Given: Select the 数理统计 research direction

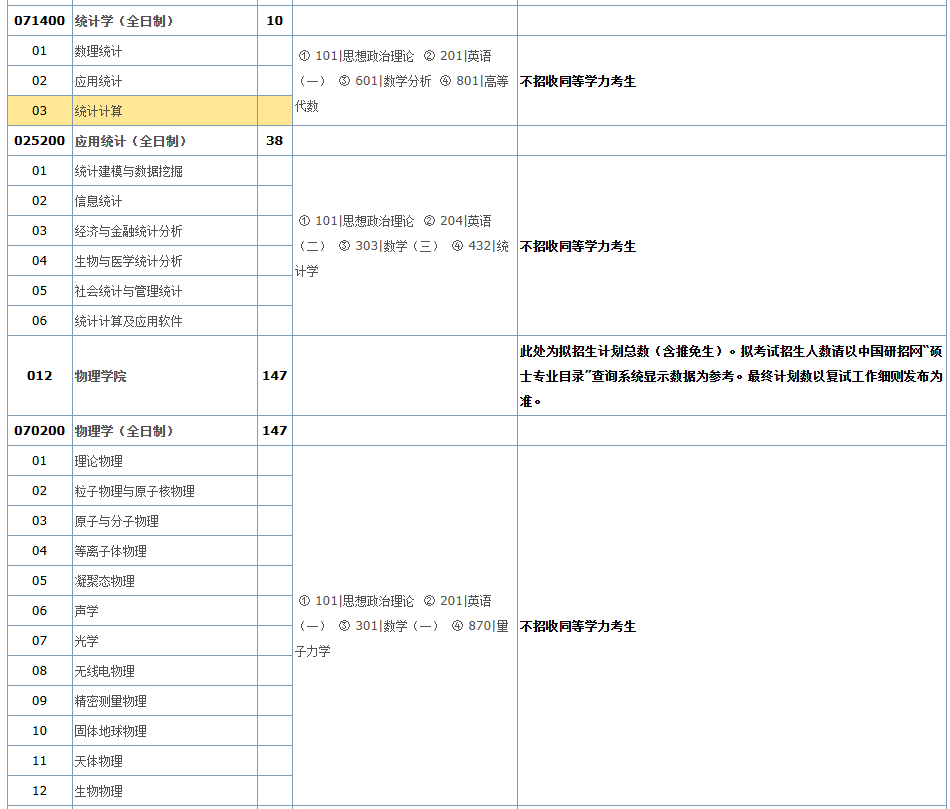Looking at the screenshot, I should point(98,51).
